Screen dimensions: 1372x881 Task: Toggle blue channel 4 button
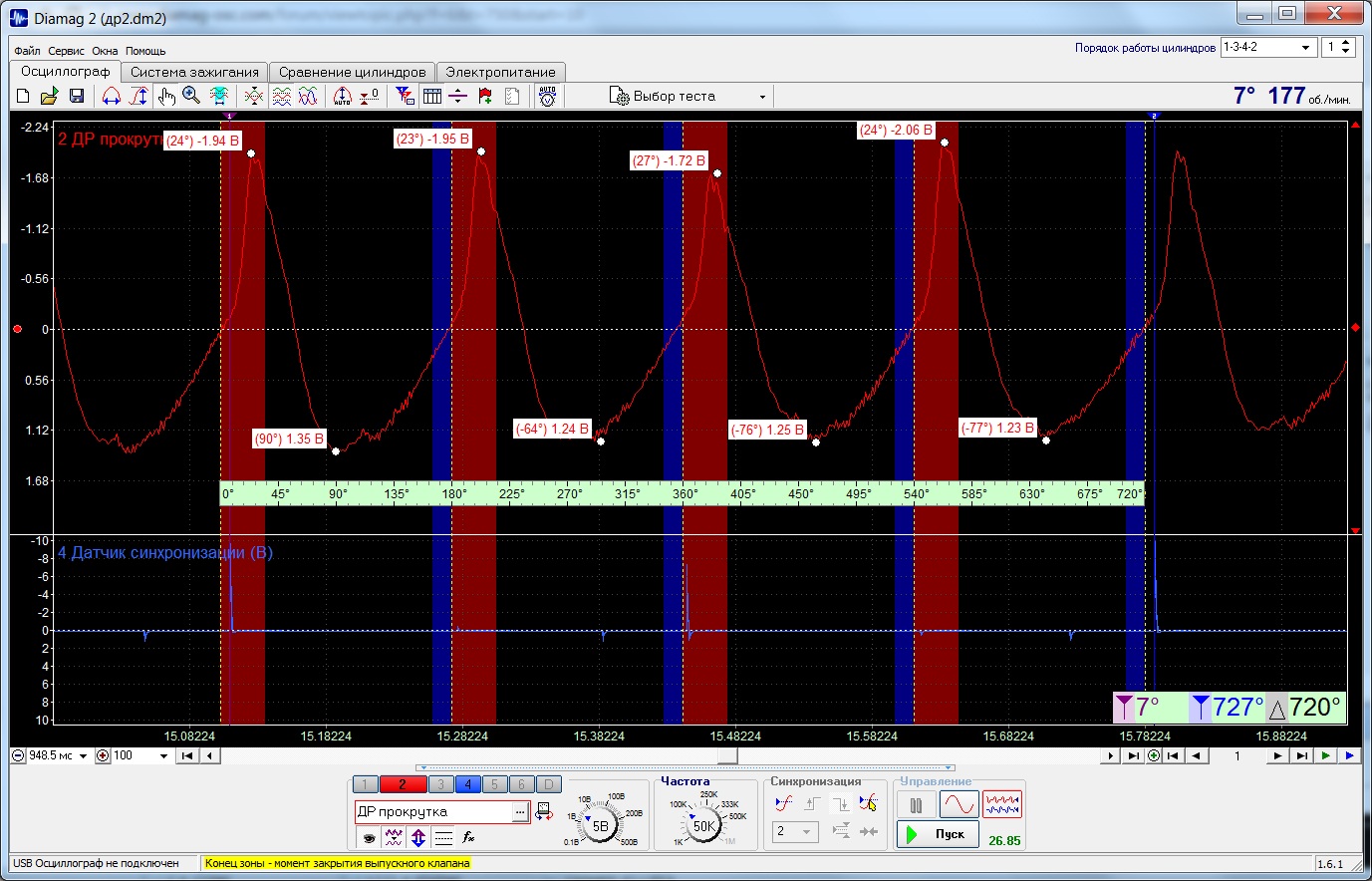click(468, 784)
